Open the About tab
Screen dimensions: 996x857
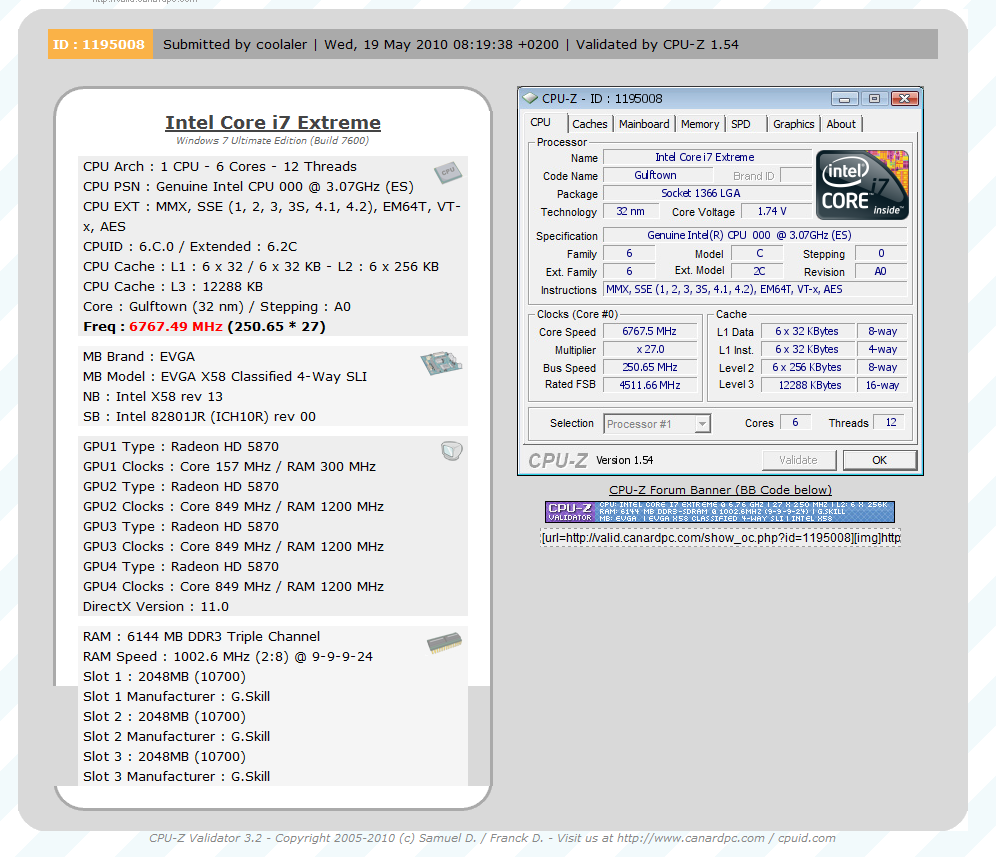click(x=841, y=124)
